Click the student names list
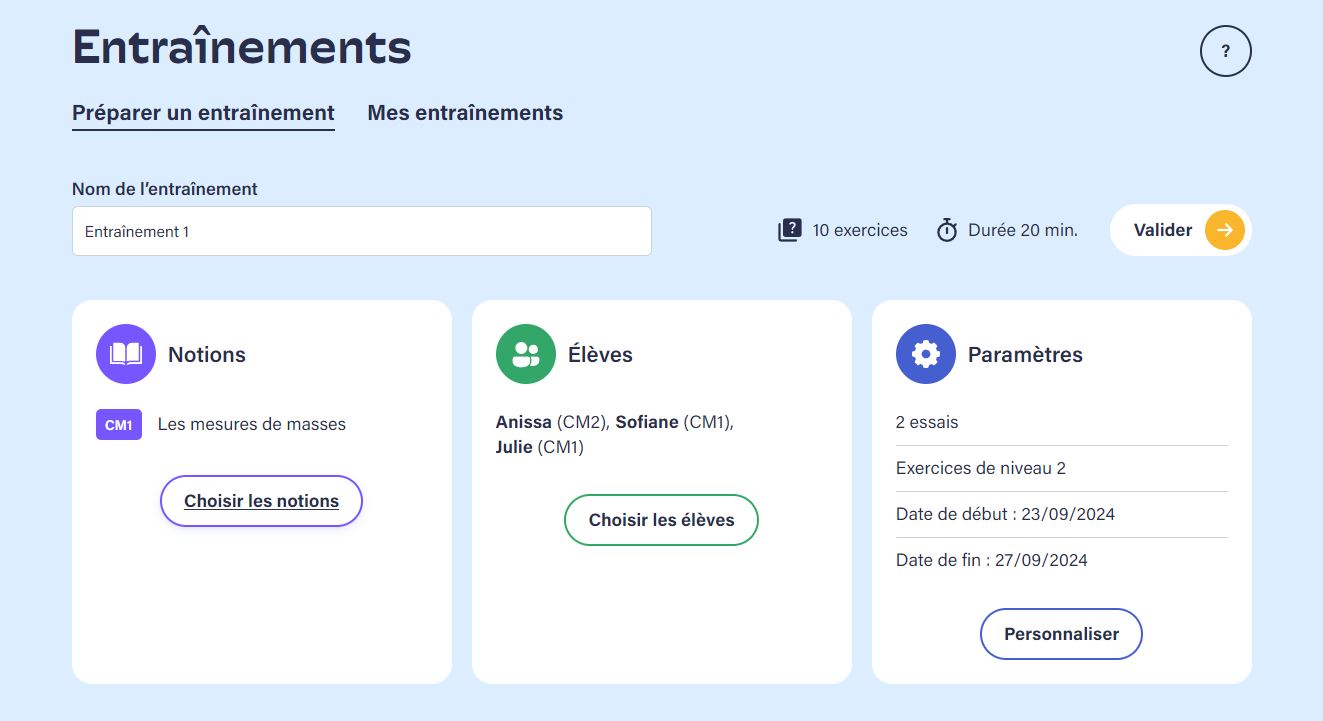 [x=615, y=435]
